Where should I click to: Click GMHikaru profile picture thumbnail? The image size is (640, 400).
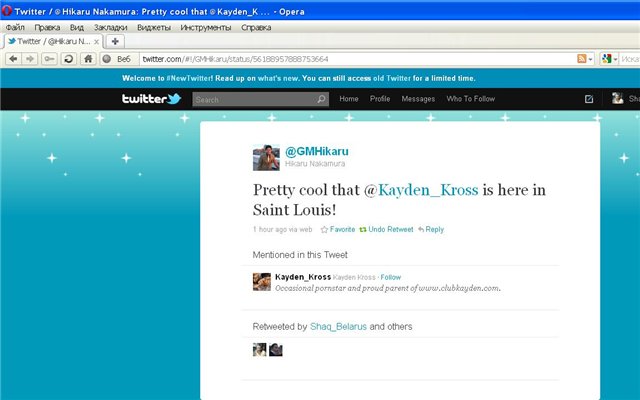coord(265,157)
